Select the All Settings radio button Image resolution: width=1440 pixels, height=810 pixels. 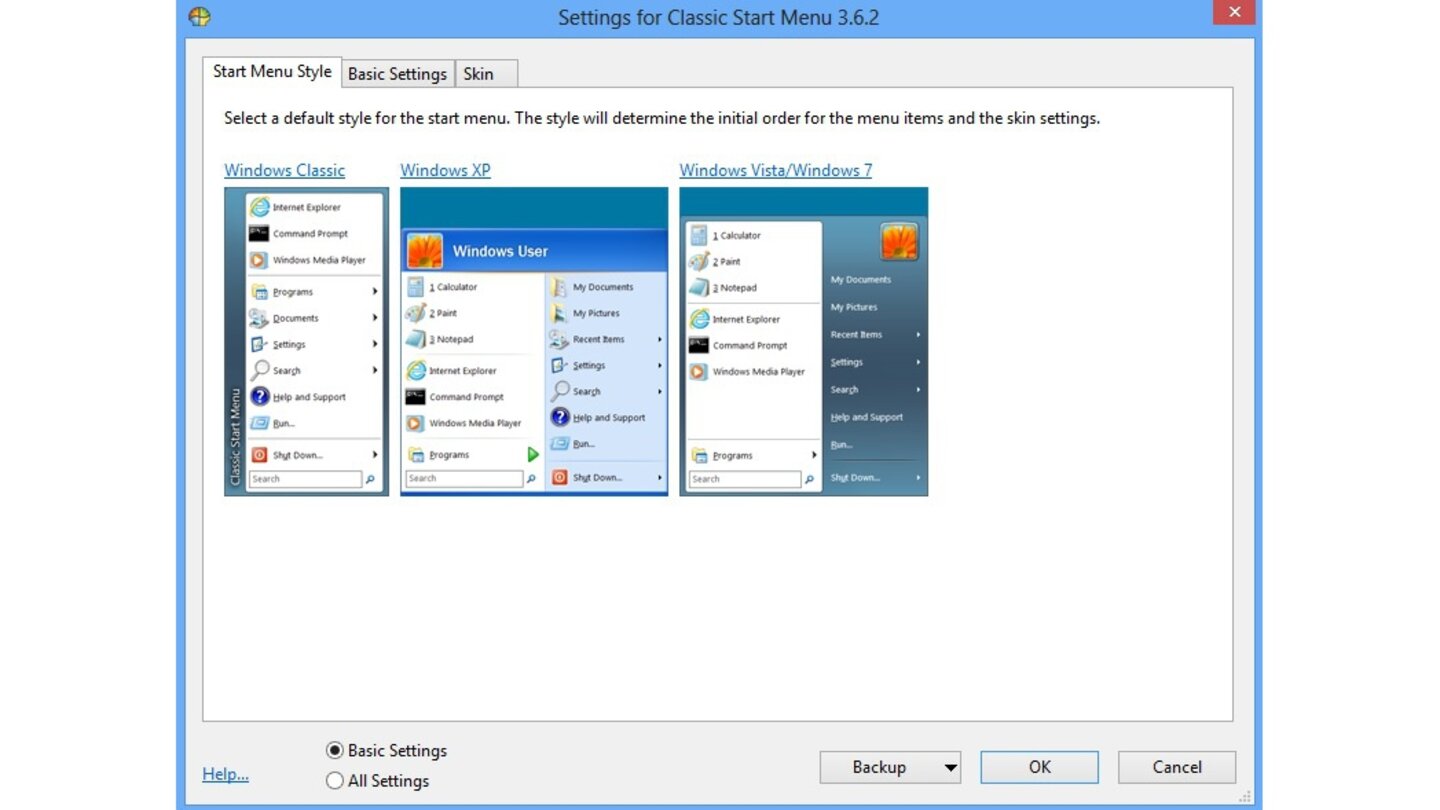click(x=335, y=781)
